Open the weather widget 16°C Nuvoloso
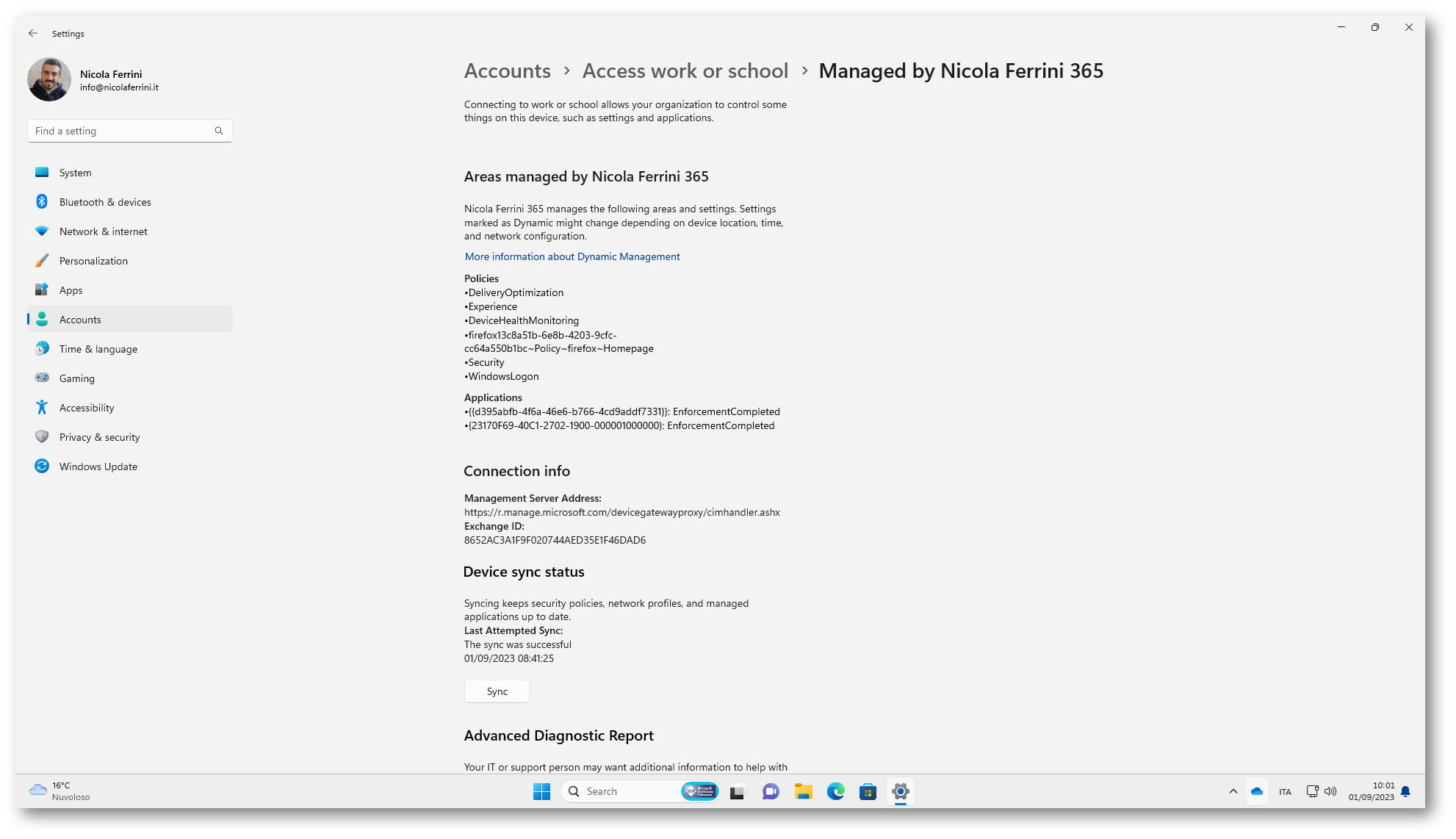This screenshot has height=839, width=1456. click(60, 791)
